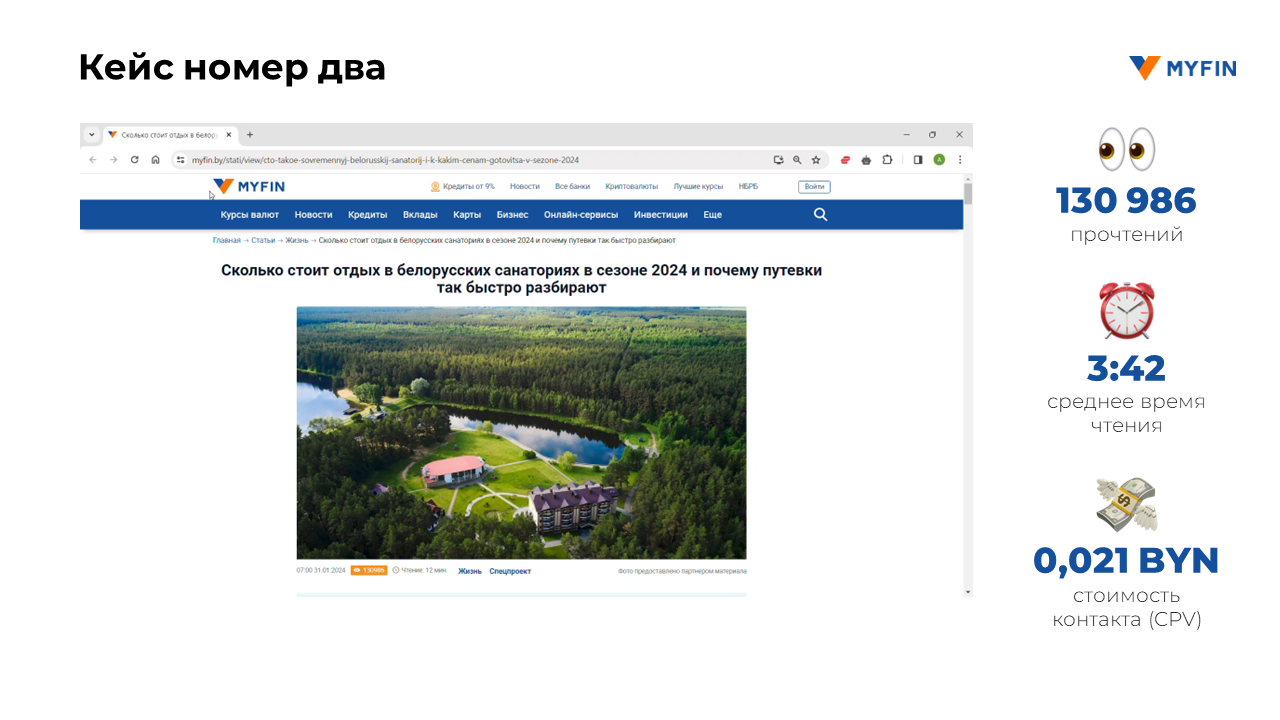Screen dimensions: 1280x720
Task: Reload the page with the refresh icon
Action: [134, 160]
